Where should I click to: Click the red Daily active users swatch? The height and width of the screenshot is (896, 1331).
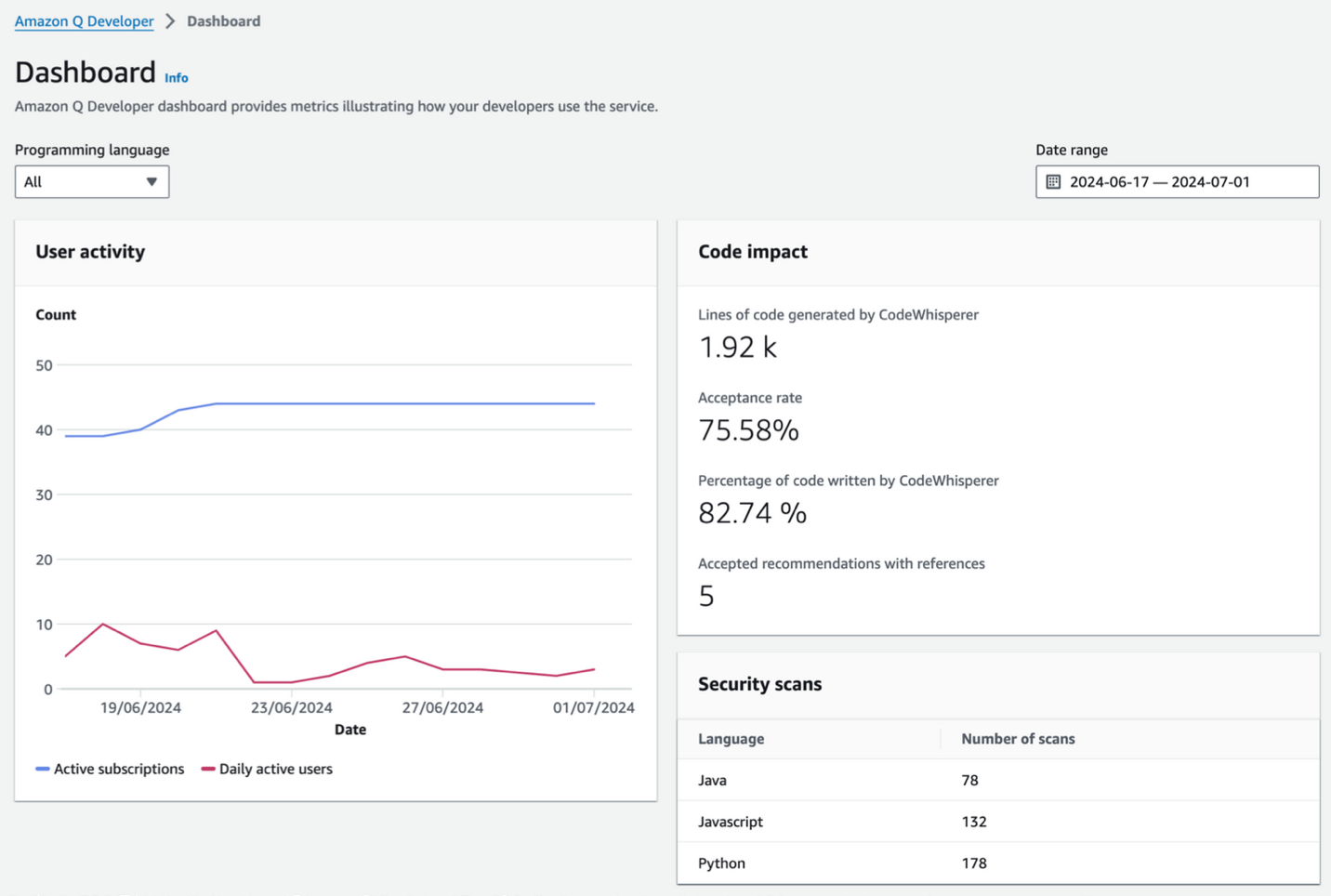208,769
